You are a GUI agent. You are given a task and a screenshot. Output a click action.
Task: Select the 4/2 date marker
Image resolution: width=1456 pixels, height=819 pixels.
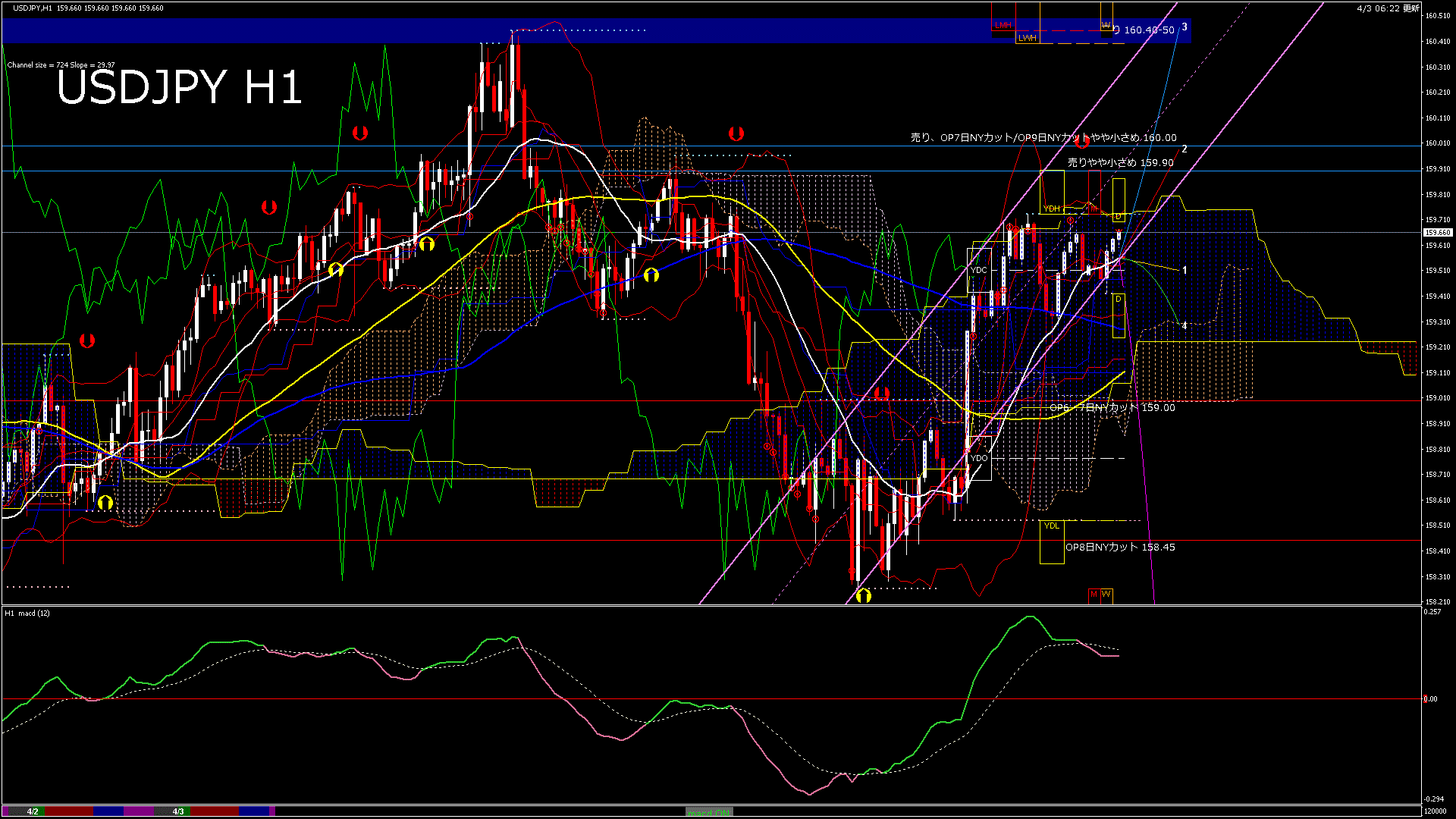[x=33, y=811]
